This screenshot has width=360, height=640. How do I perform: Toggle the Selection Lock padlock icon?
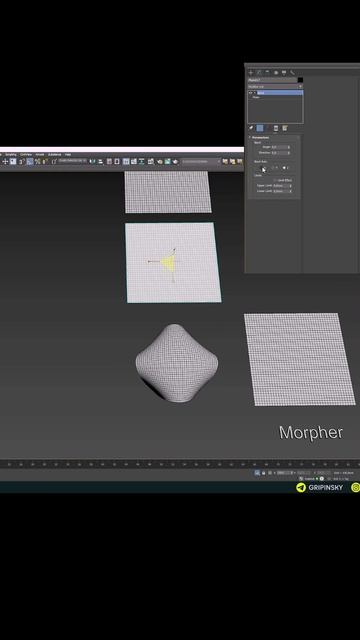pyautogui.click(x=263, y=473)
